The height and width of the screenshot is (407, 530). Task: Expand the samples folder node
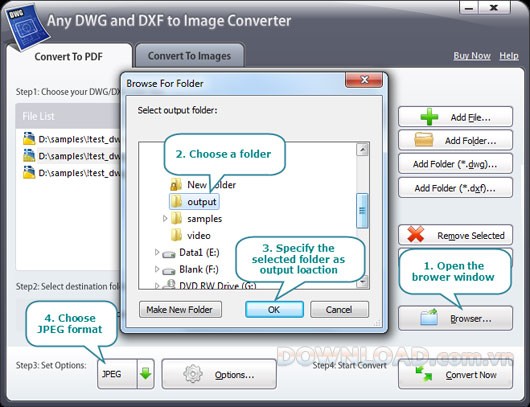point(165,218)
